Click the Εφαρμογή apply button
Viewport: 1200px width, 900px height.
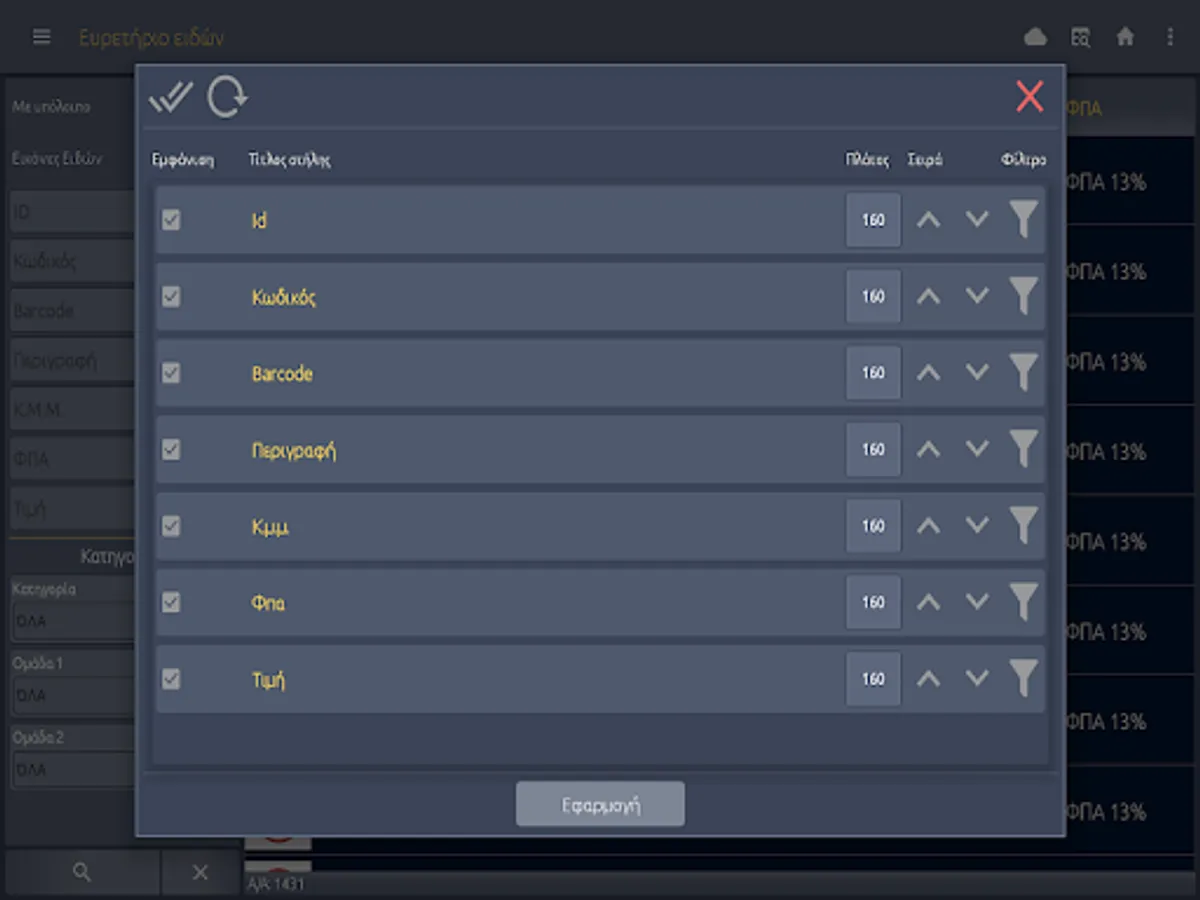(x=600, y=804)
